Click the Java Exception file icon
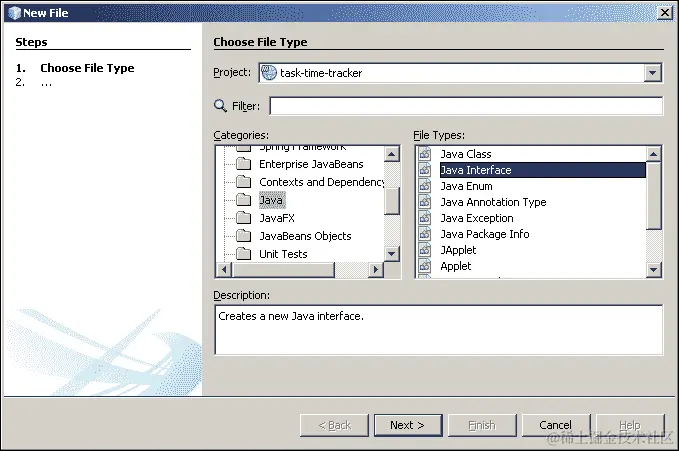The width and height of the screenshot is (679, 451). [425, 218]
